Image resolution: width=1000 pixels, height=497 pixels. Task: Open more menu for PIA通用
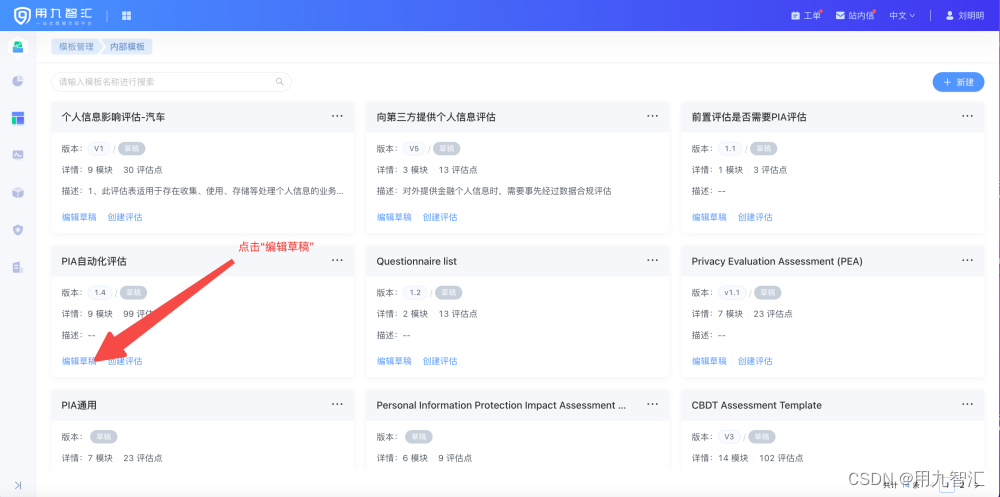(x=337, y=404)
